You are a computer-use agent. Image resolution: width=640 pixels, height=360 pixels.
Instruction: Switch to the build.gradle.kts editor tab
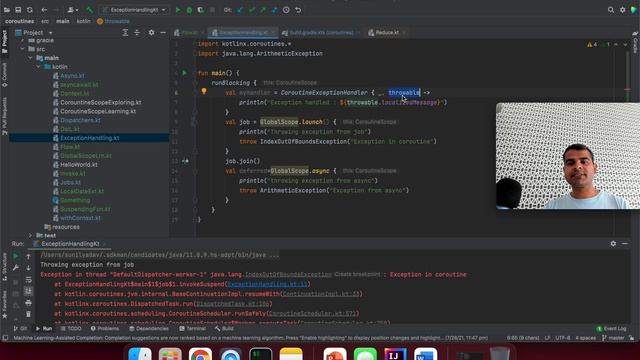click(320, 33)
